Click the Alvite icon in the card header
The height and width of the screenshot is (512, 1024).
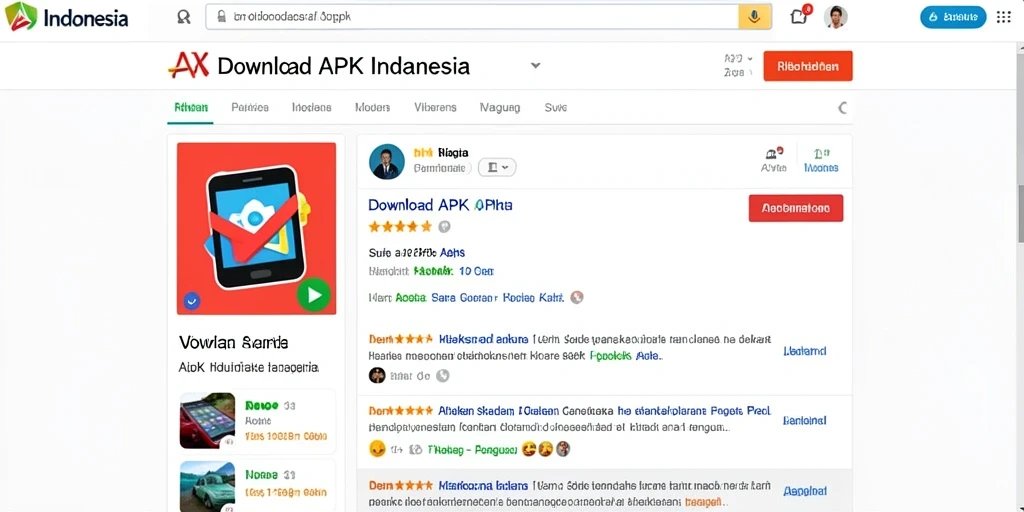click(x=774, y=160)
